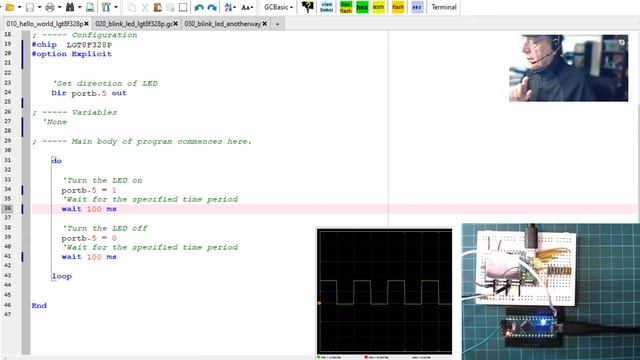Screen dimensions: 640x360
Task: Click the highlighted 'wait 100 ms' line
Action: pos(89,209)
